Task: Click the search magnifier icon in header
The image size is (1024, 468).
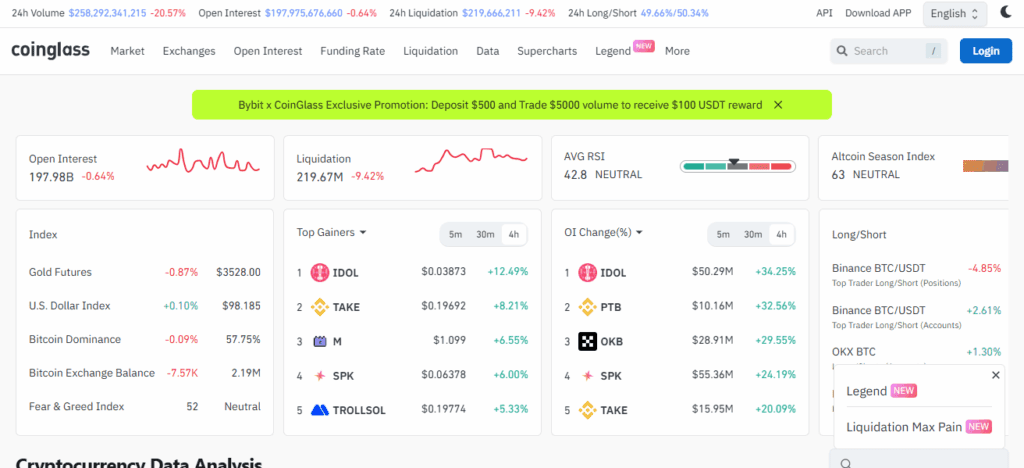Action: 842,51
